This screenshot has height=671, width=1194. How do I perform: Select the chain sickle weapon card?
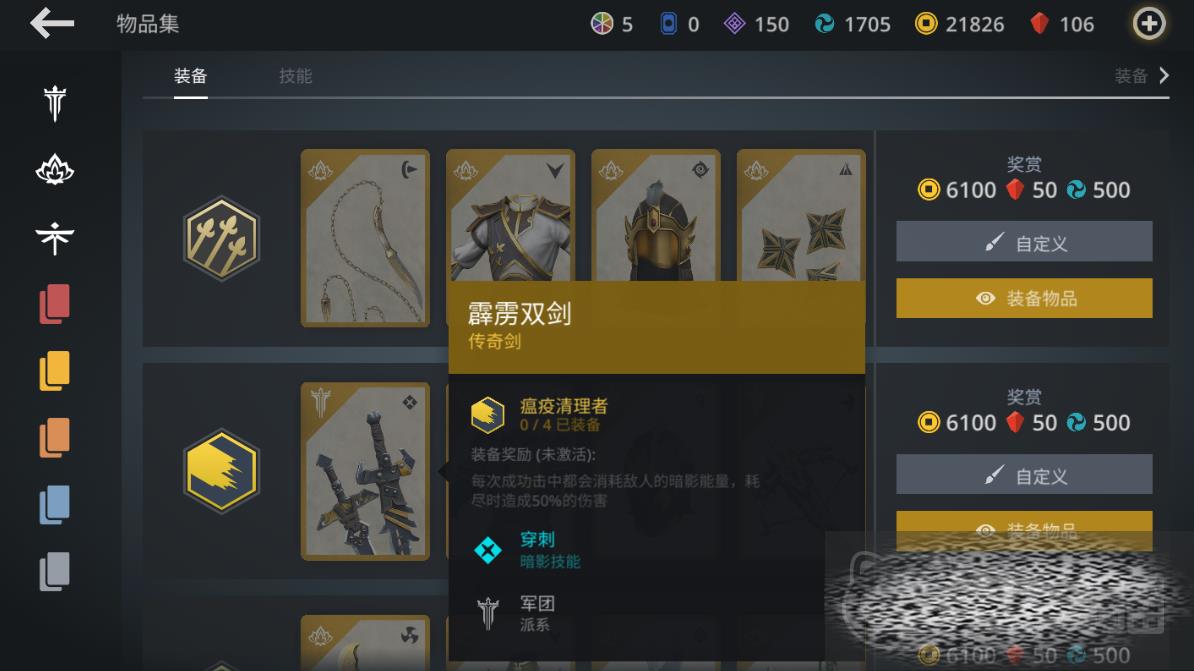pyautogui.click(x=366, y=238)
